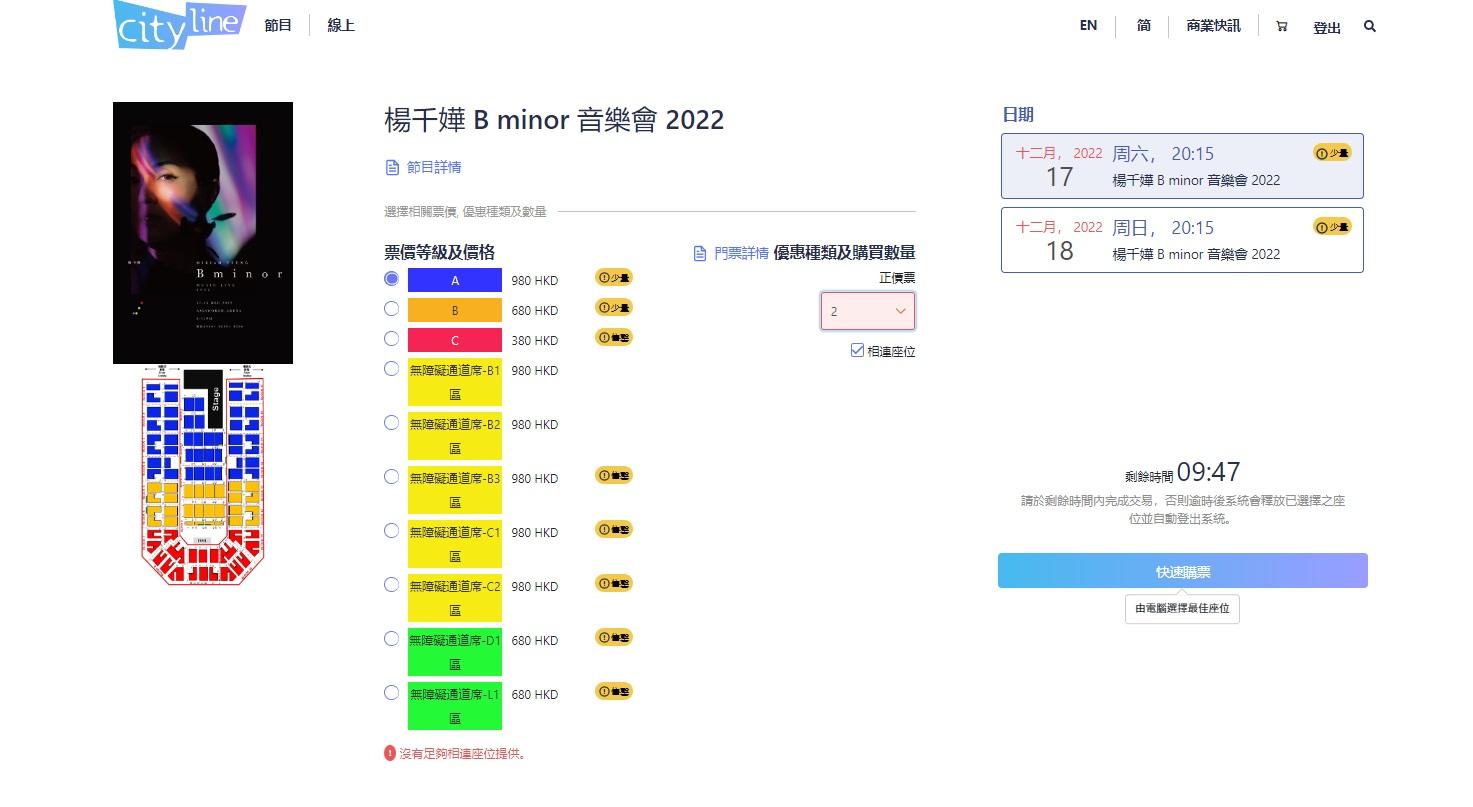1473x807 pixels.
Task: Click the status badge beside price A
Action: 614,278
